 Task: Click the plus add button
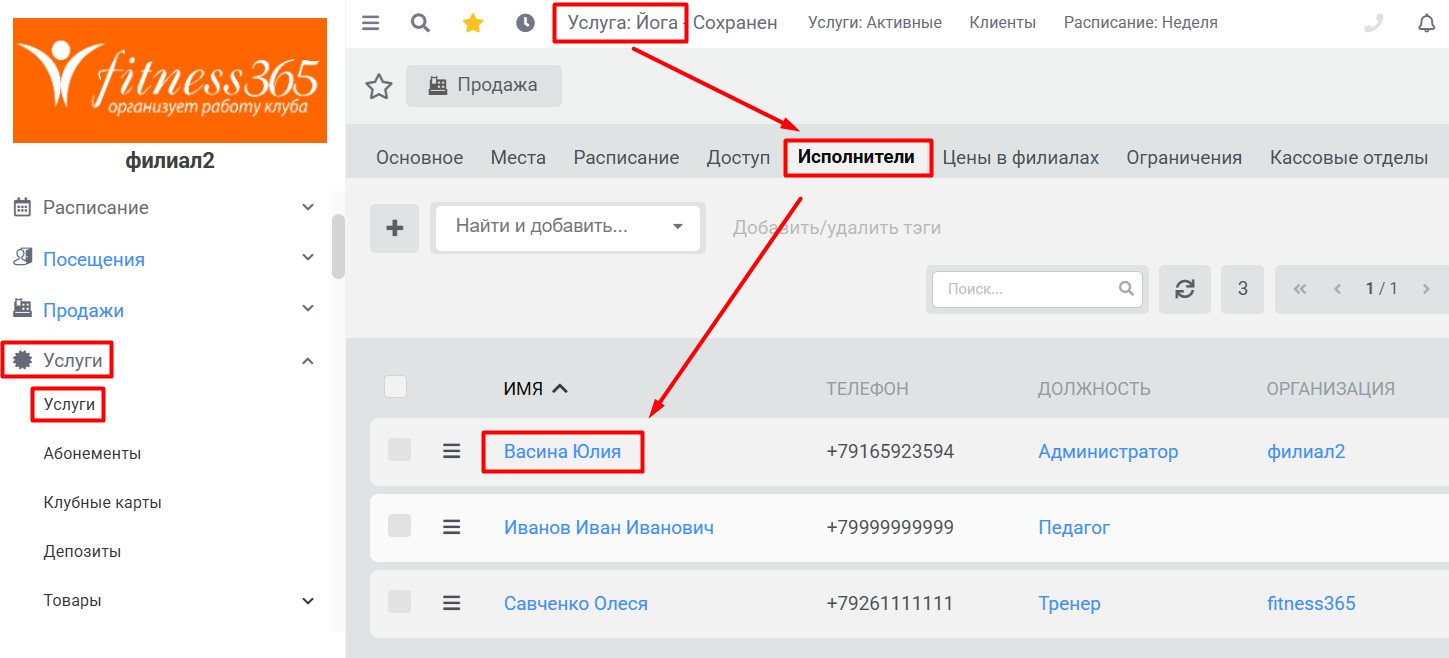[x=395, y=228]
